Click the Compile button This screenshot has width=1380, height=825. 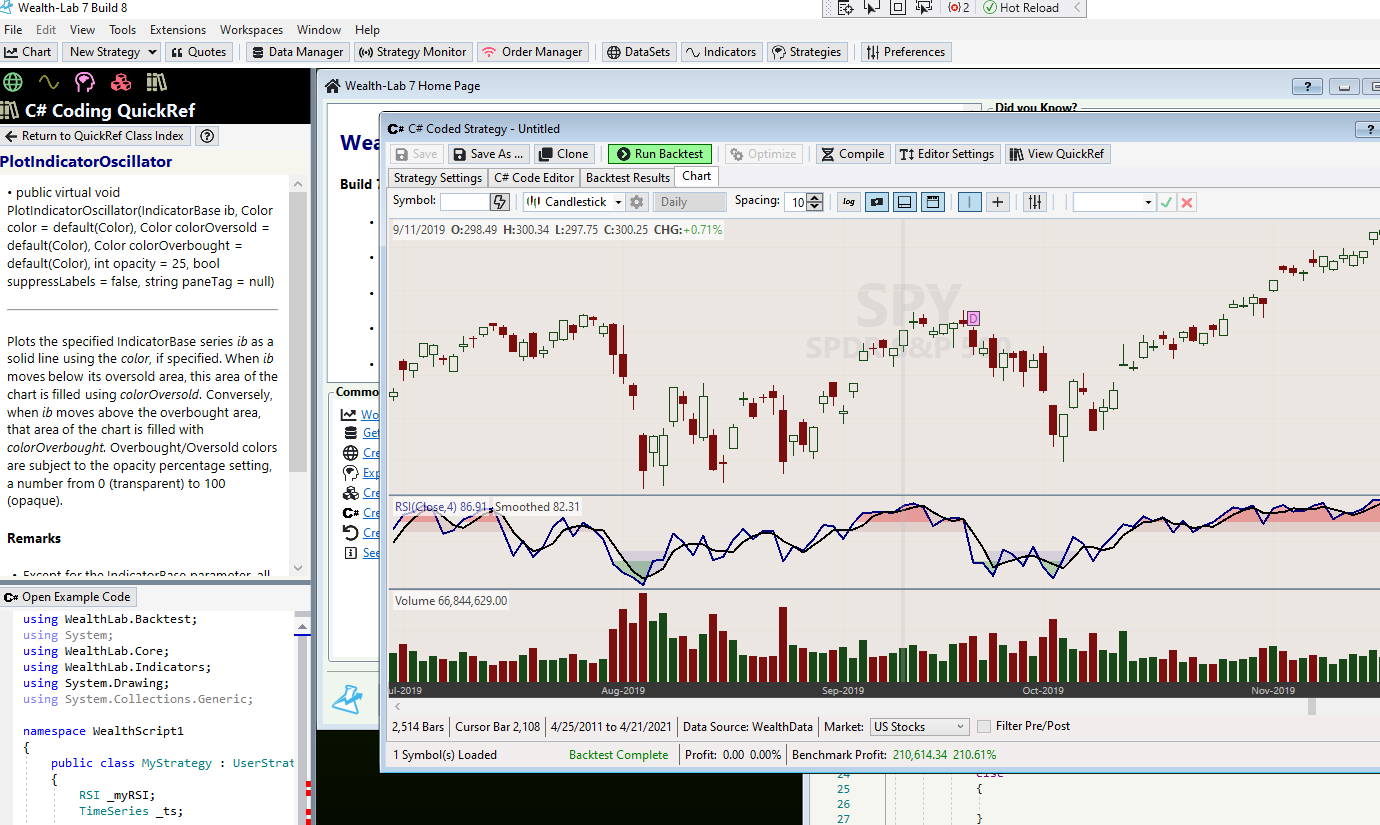[852, 154]
